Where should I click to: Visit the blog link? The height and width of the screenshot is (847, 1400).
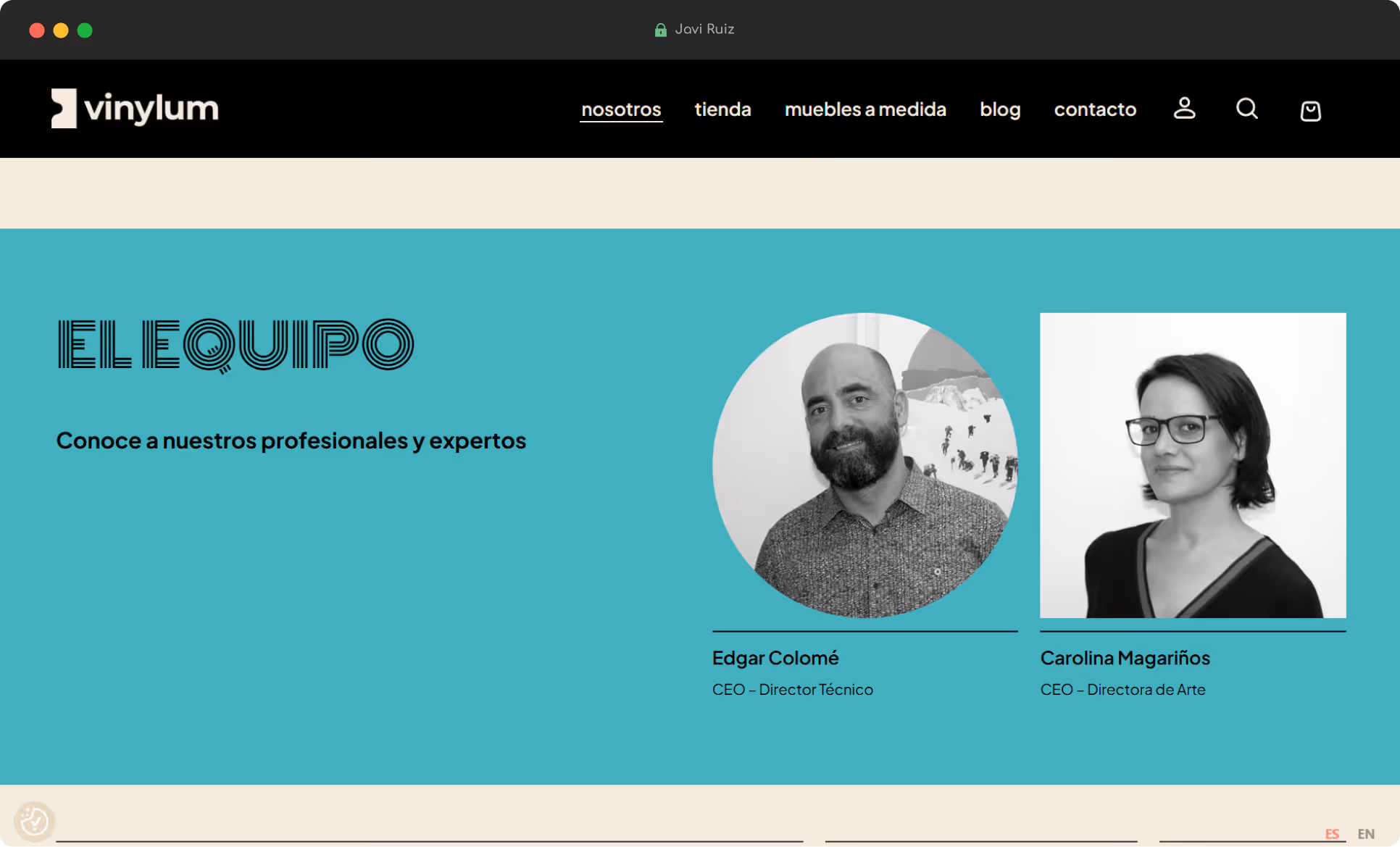click(x=1000, y=109)
